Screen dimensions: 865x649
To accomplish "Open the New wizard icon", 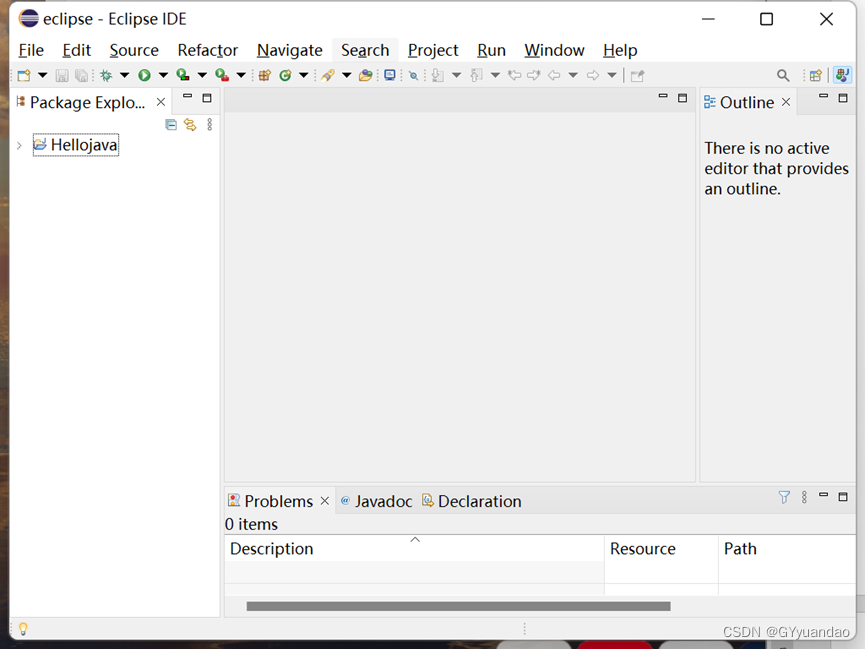I will point(22,74).
